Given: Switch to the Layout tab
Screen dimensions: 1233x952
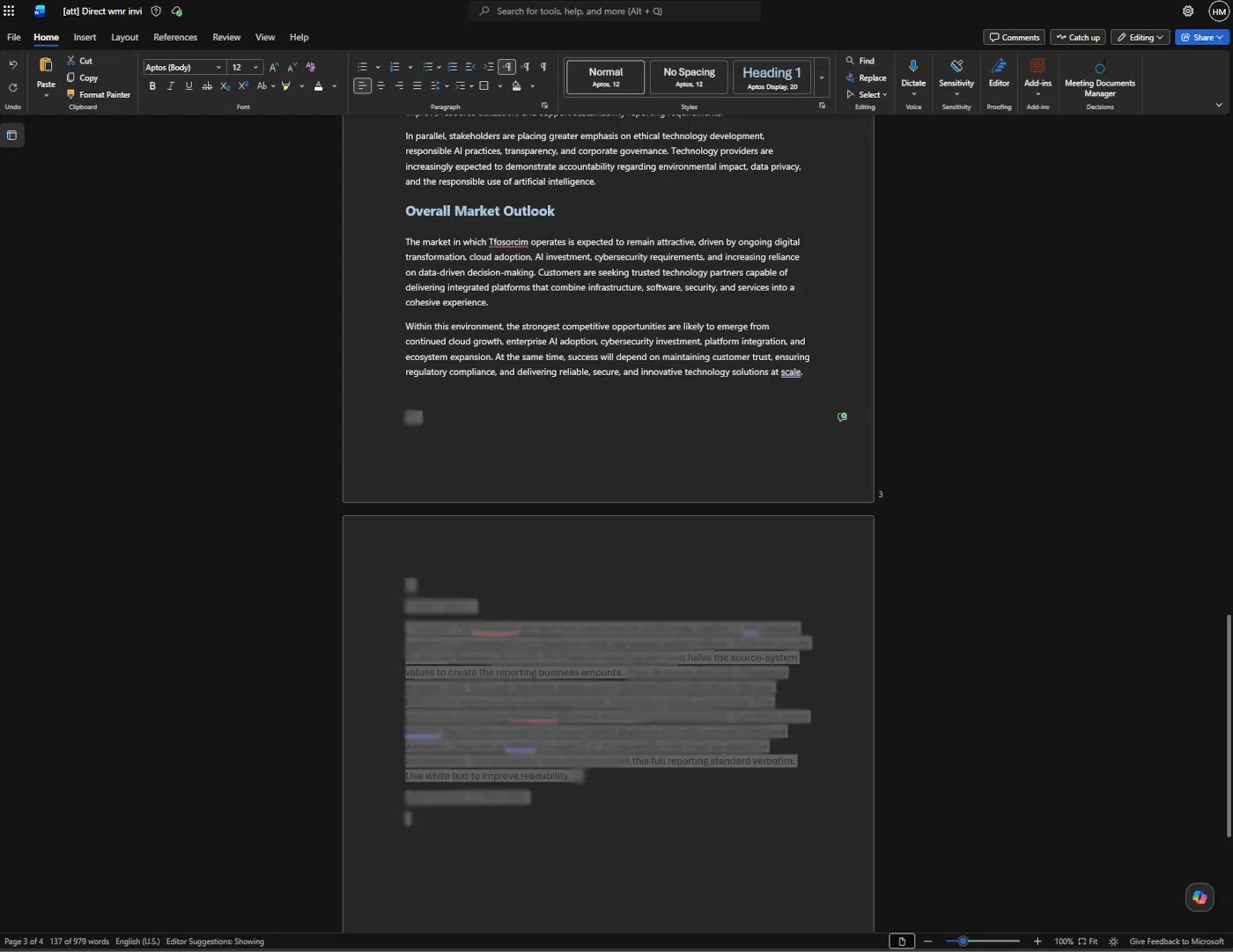Looking at the screenshot, I should coord(124,37).
